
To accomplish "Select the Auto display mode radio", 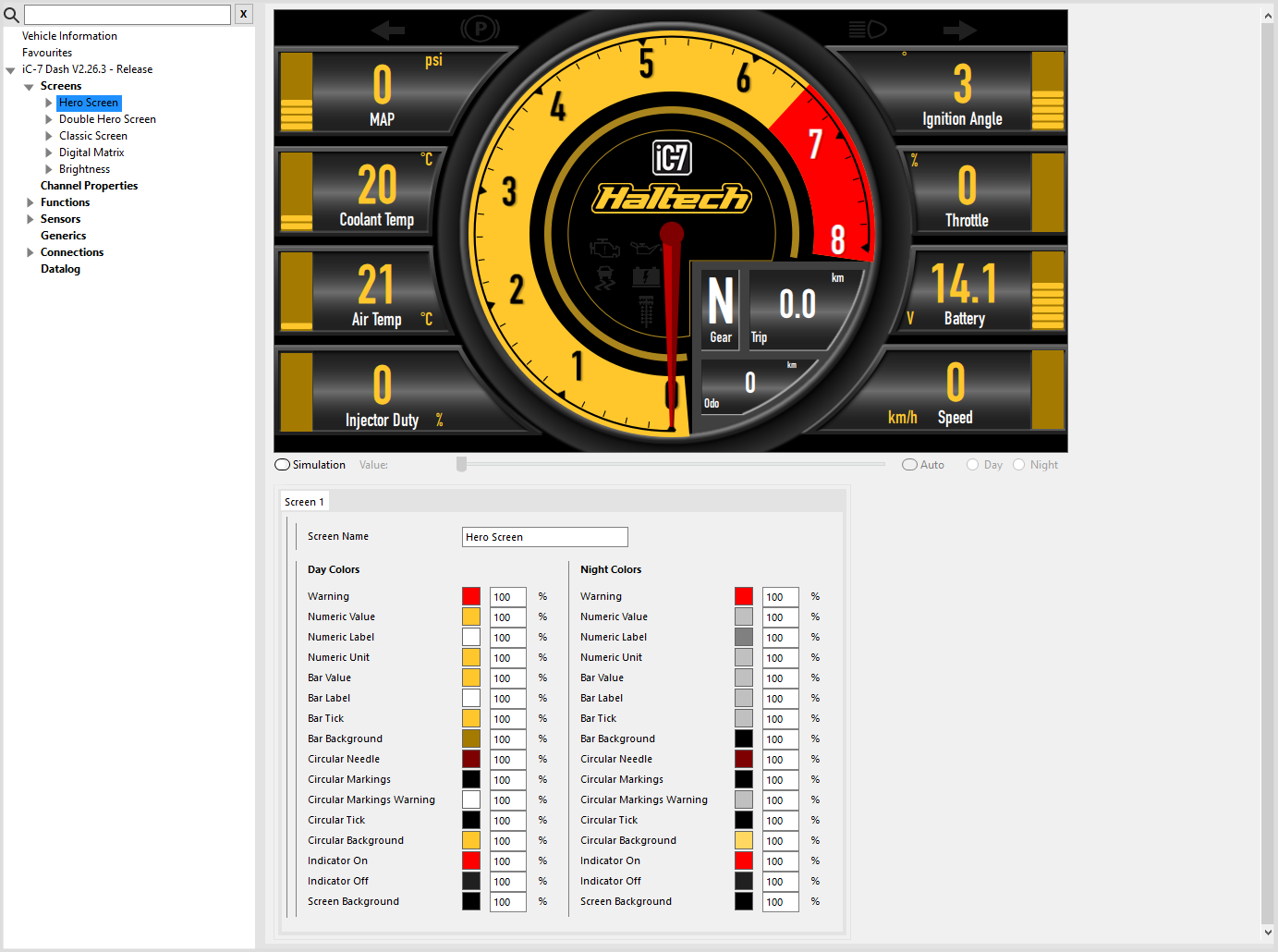I will 909,465.
